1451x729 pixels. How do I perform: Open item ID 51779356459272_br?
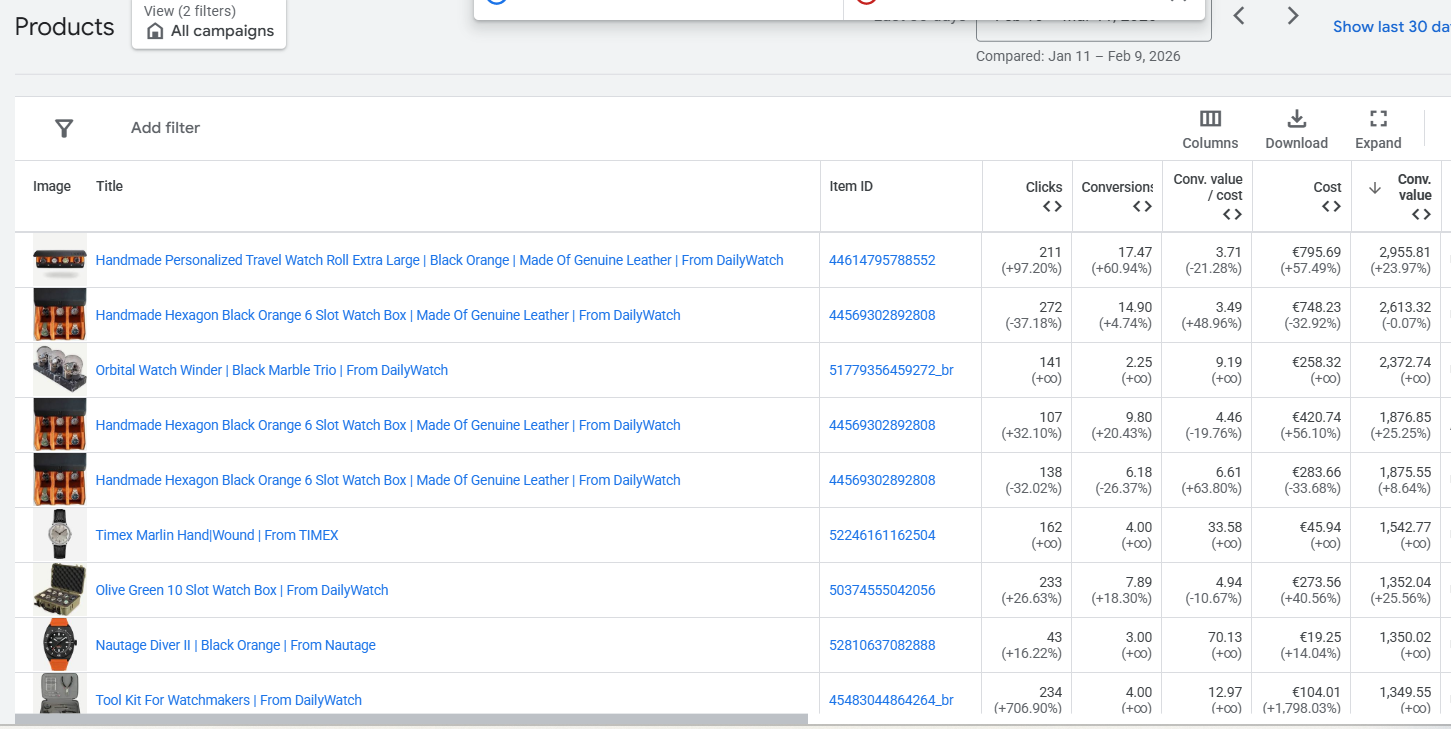[891, 370]
